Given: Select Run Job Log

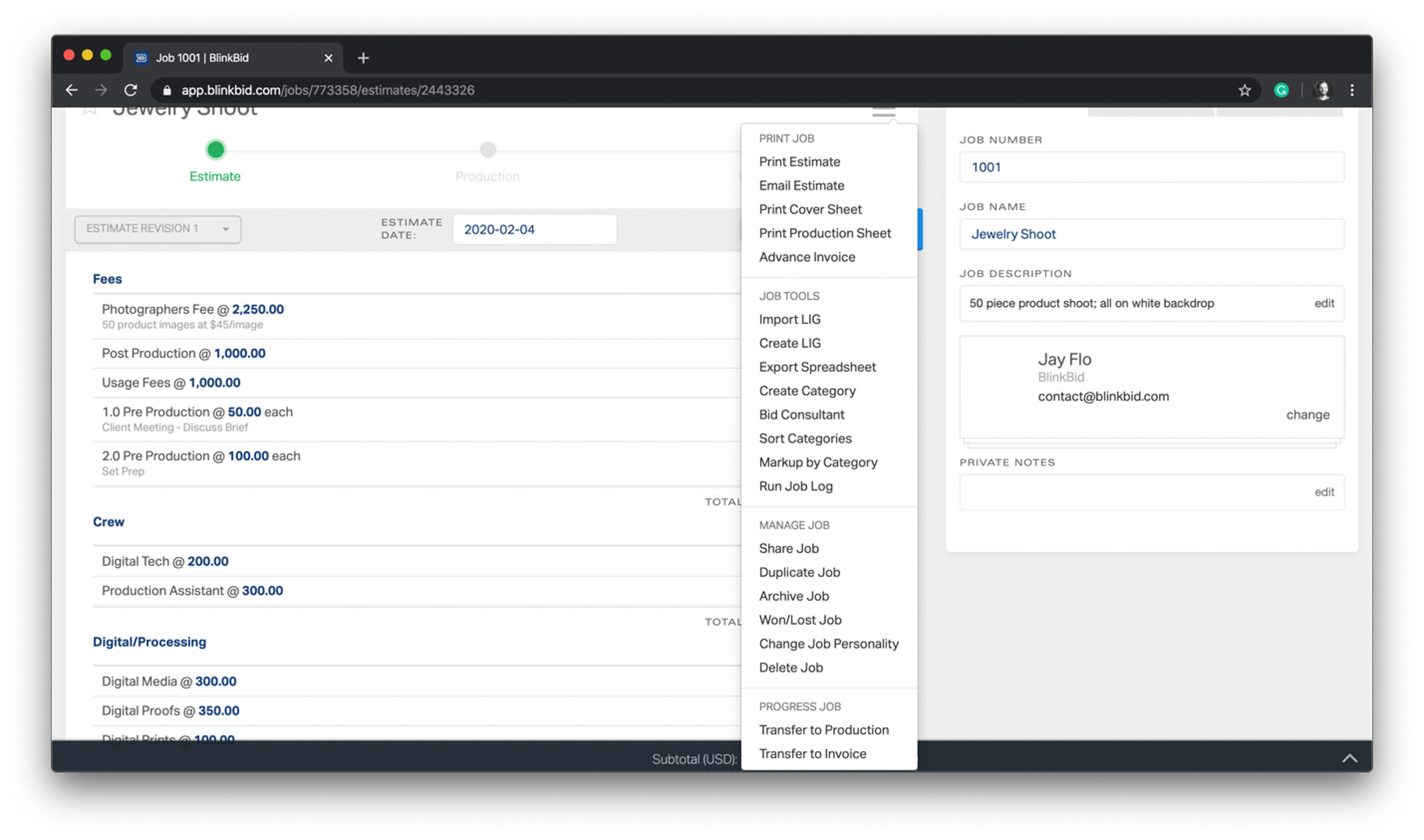Looking at the screenshot, I should pyautogui.click(x=795, y=486).
